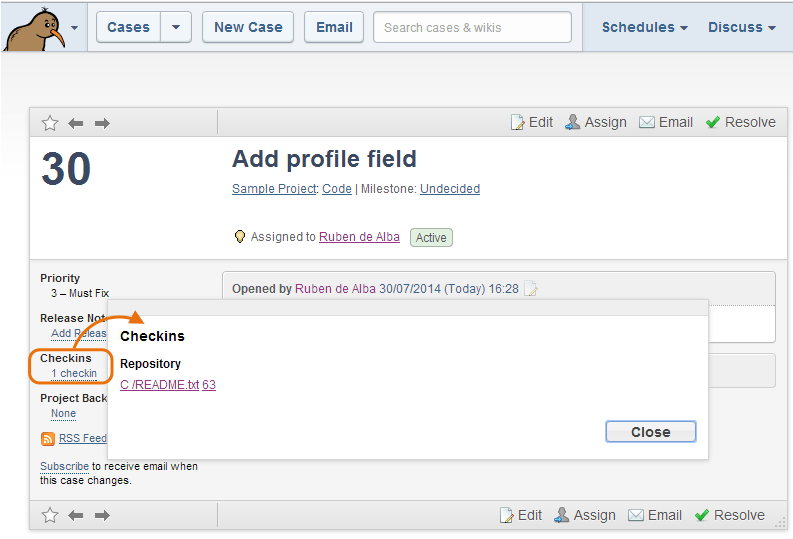
Task: Go to previous case with top left arrow
Action: pos(76,123)
